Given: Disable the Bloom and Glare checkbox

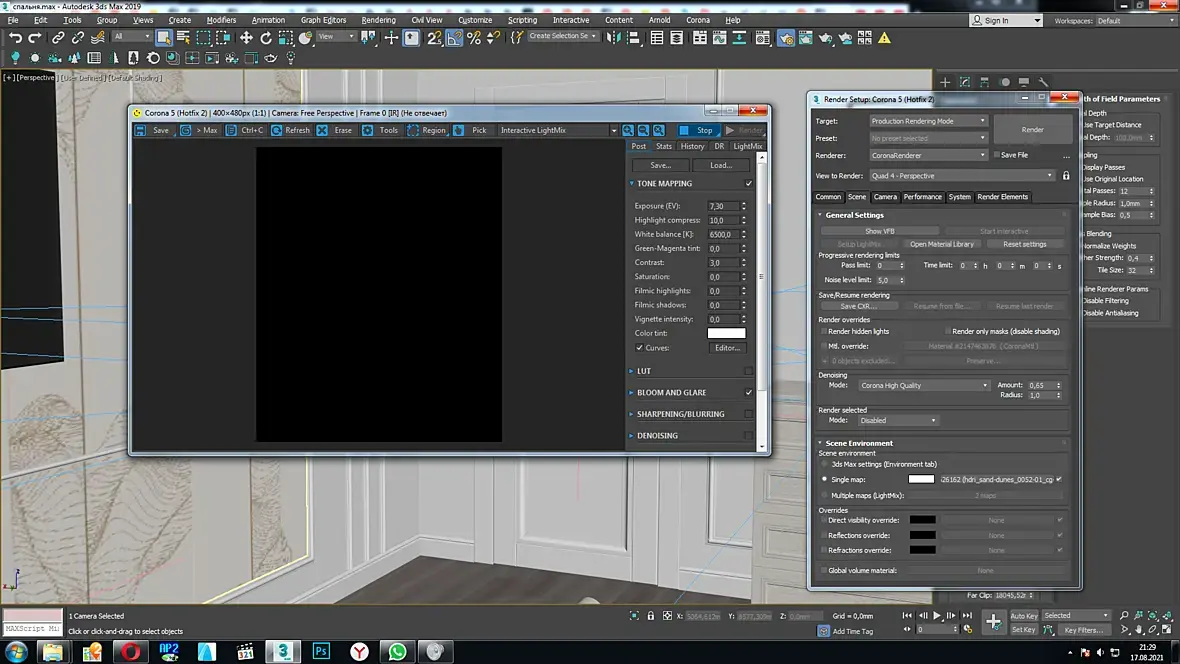Looking at the screenshot, I should (748, 393).
